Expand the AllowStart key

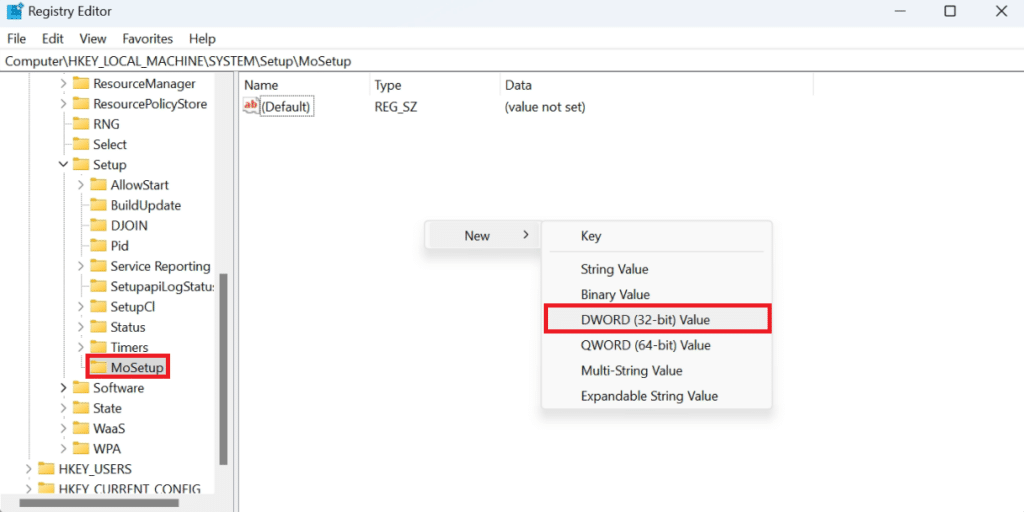click(80, 185)
